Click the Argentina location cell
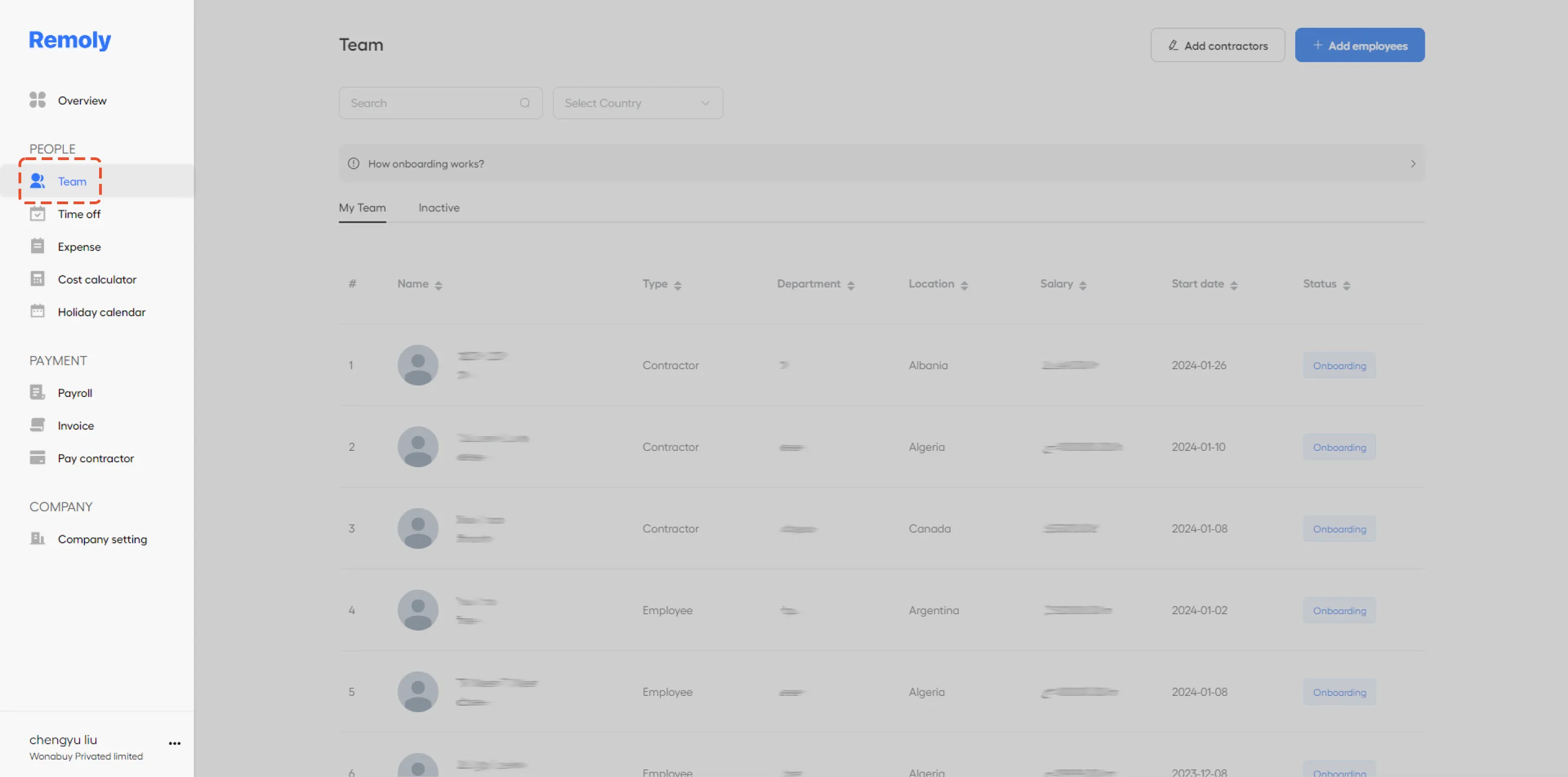1568x777 pixels. pyautogui.click(x=934, y=609)
